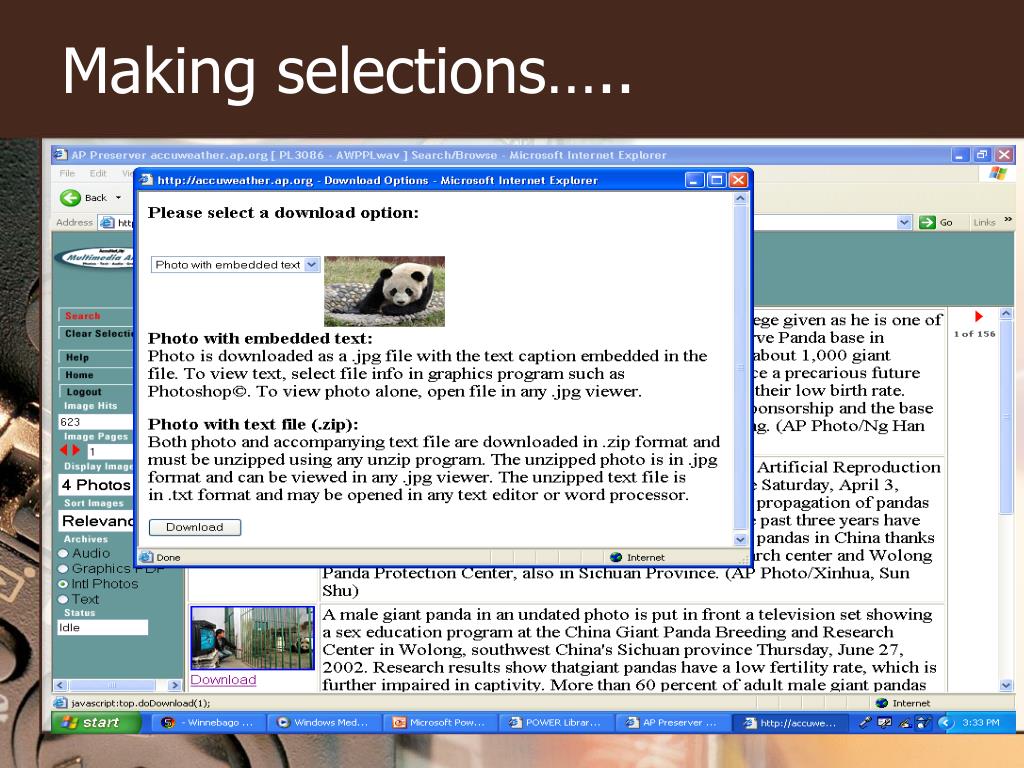
Task: Open the address bar dropdown arrow
Action: coord(904,222)
